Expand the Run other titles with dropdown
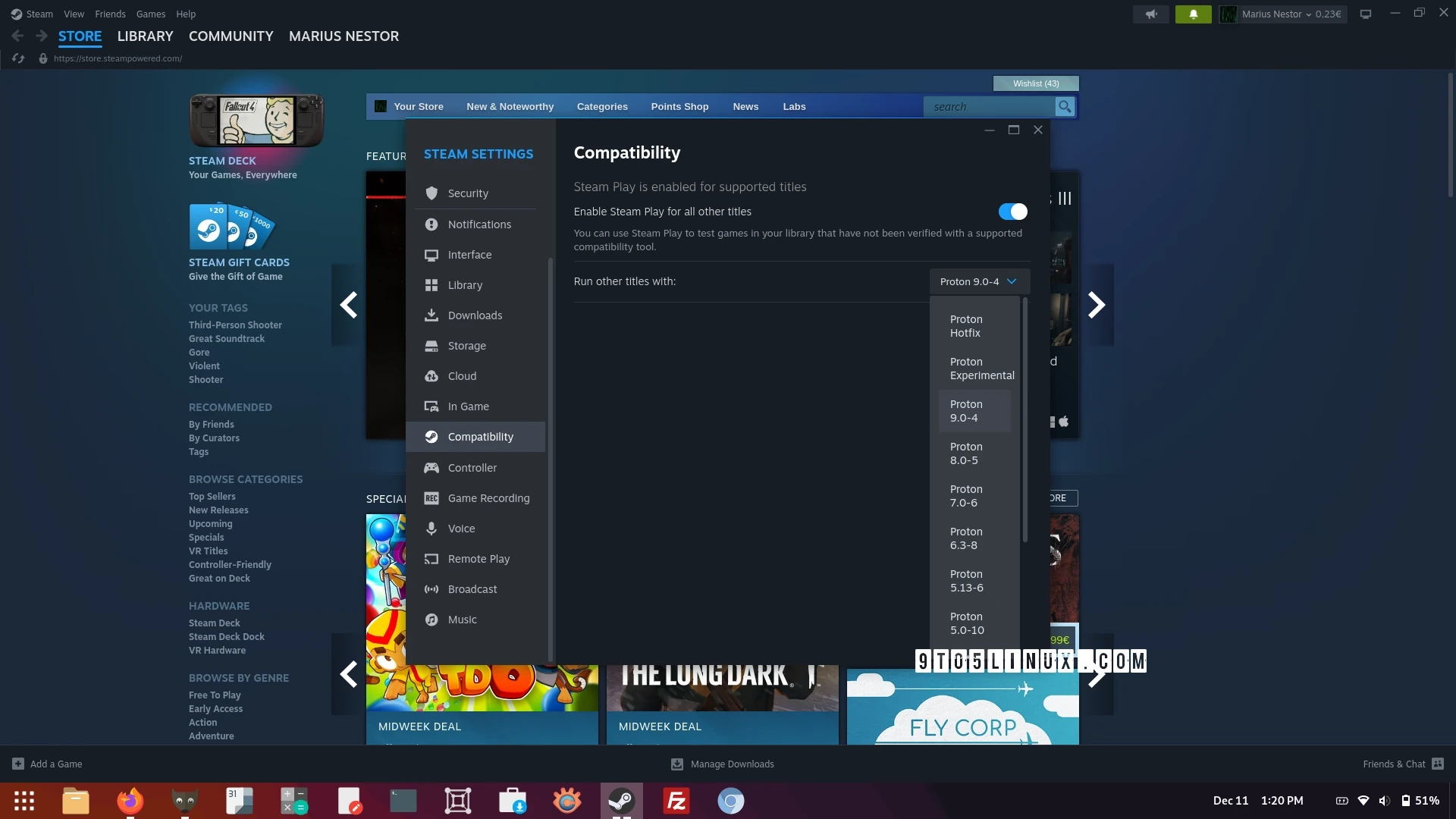 (978, 281)
